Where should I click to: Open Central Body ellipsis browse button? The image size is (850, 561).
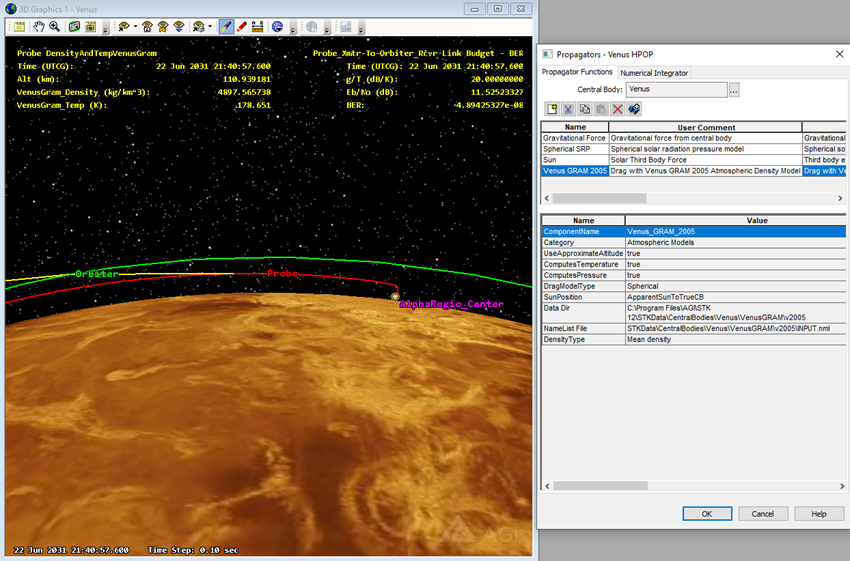tap(733, 90)
